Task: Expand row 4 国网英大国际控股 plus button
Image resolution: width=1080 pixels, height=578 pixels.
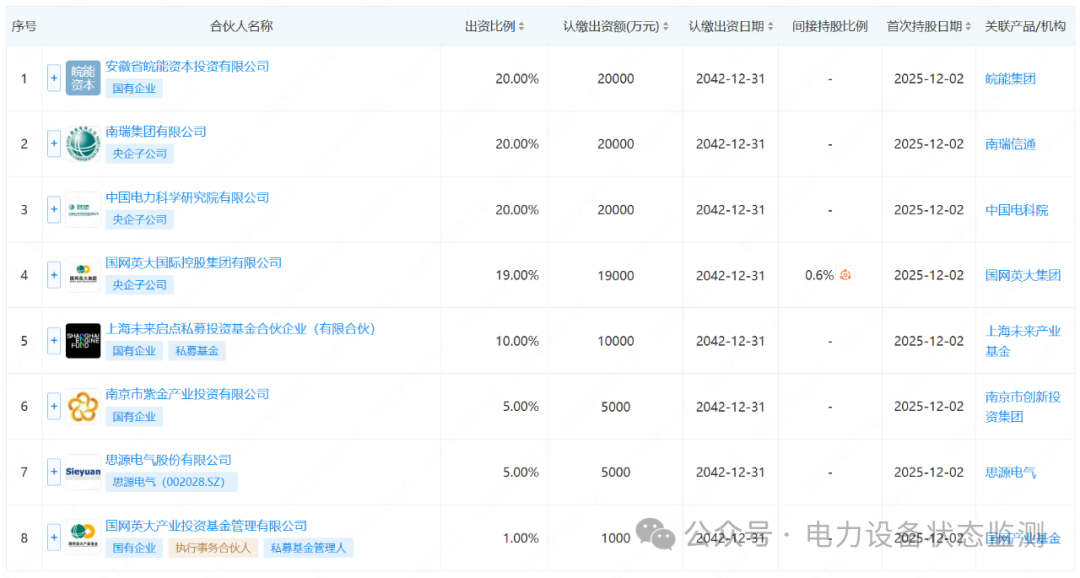Action: 54,275
